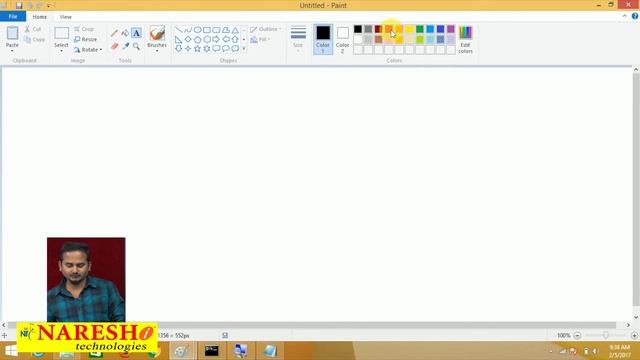Pick the purple color swatch
This screenshot has width=640, height=360.
pos(451,29)
